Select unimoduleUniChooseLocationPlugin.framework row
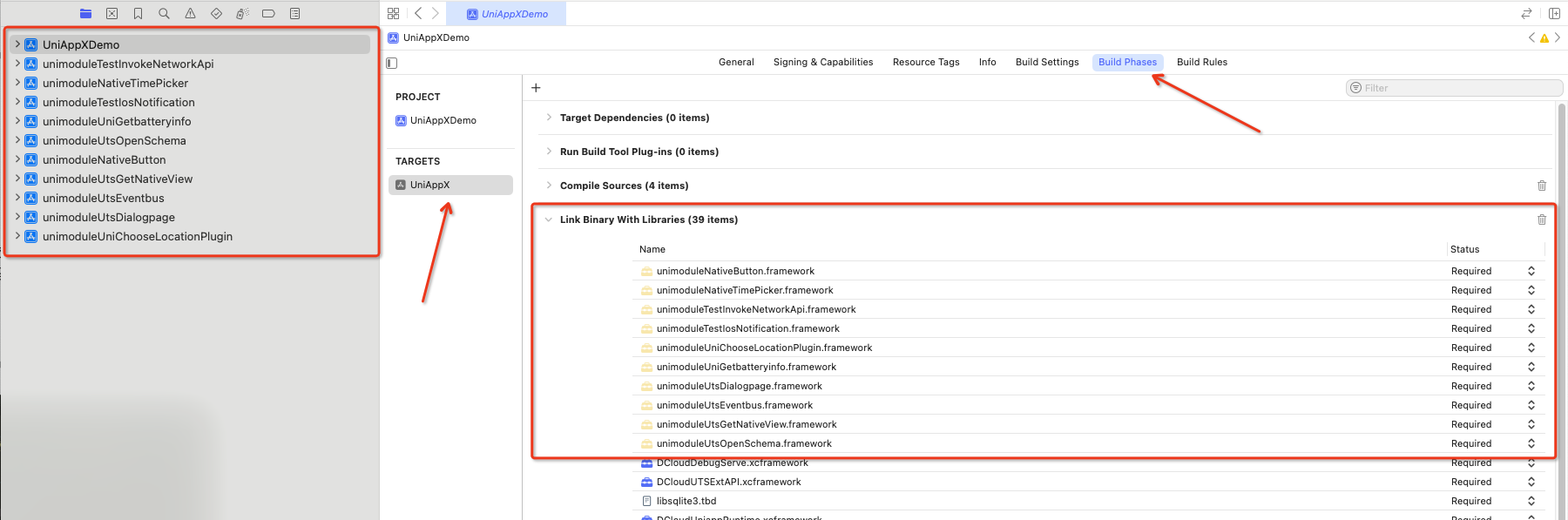This screenshot has height=520, width=1568. (1089, 348)
